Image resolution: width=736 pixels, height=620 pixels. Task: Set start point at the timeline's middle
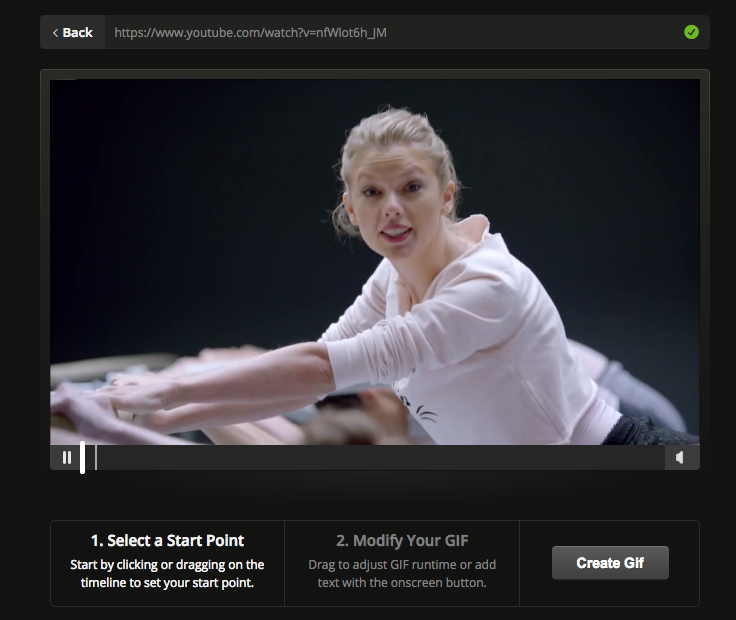click(375, 457)
